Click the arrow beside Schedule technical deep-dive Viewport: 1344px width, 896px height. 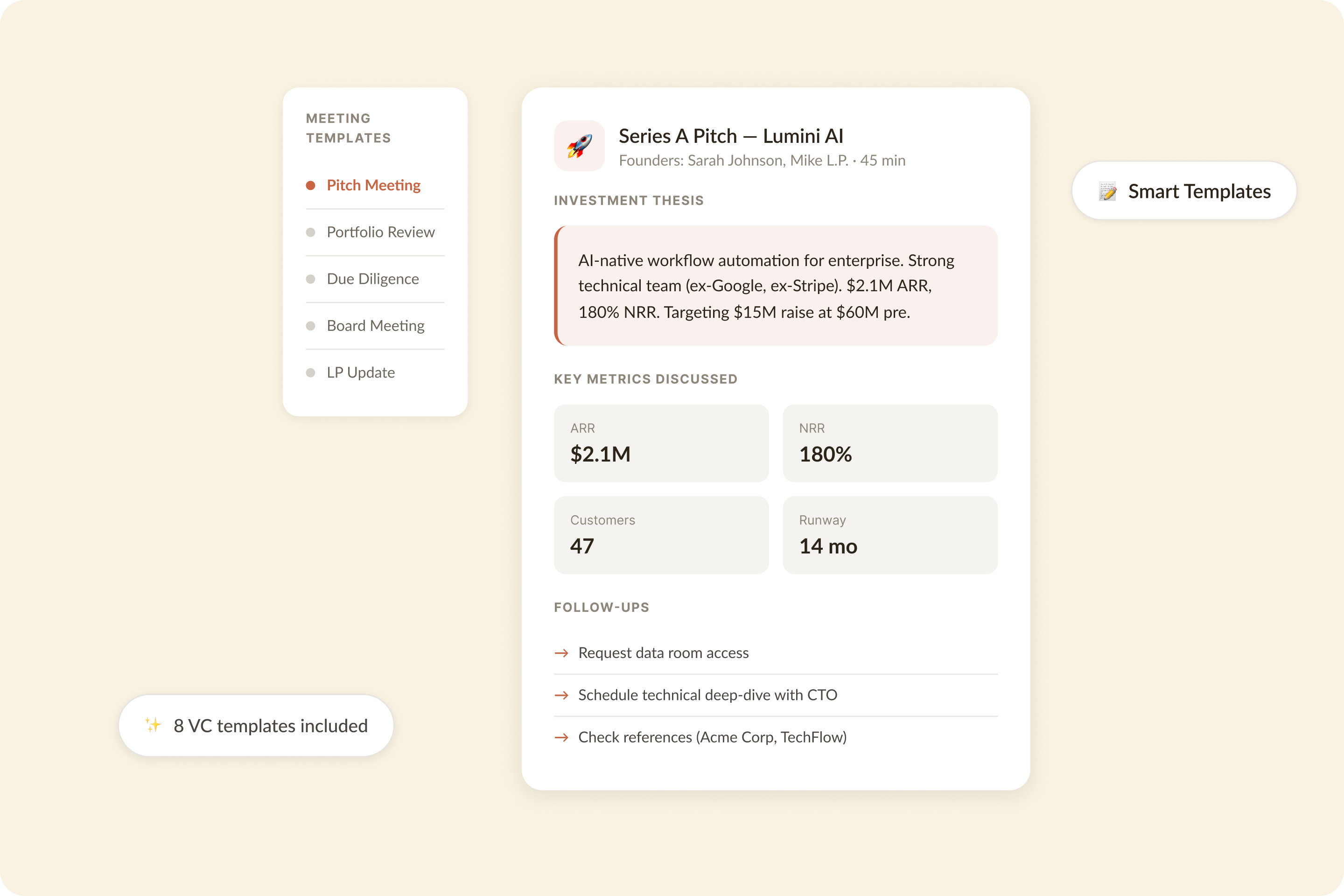coord(562,695)
